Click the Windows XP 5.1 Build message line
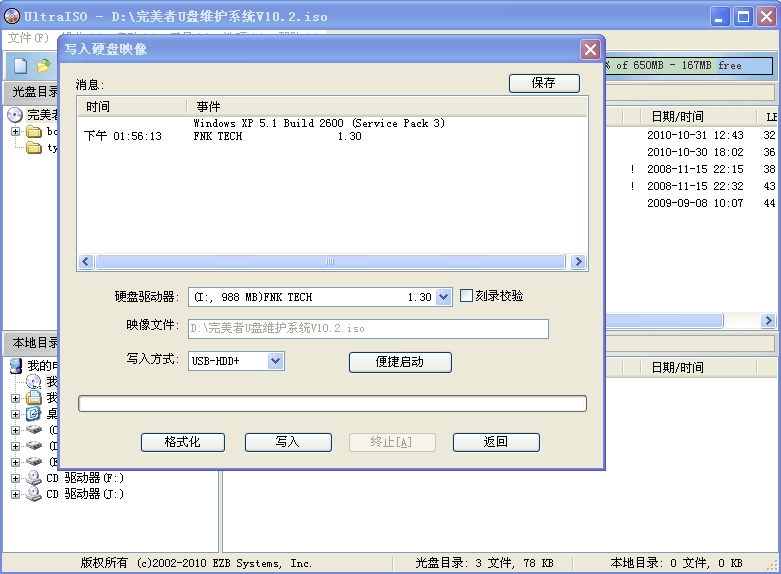 click(319, 123)
